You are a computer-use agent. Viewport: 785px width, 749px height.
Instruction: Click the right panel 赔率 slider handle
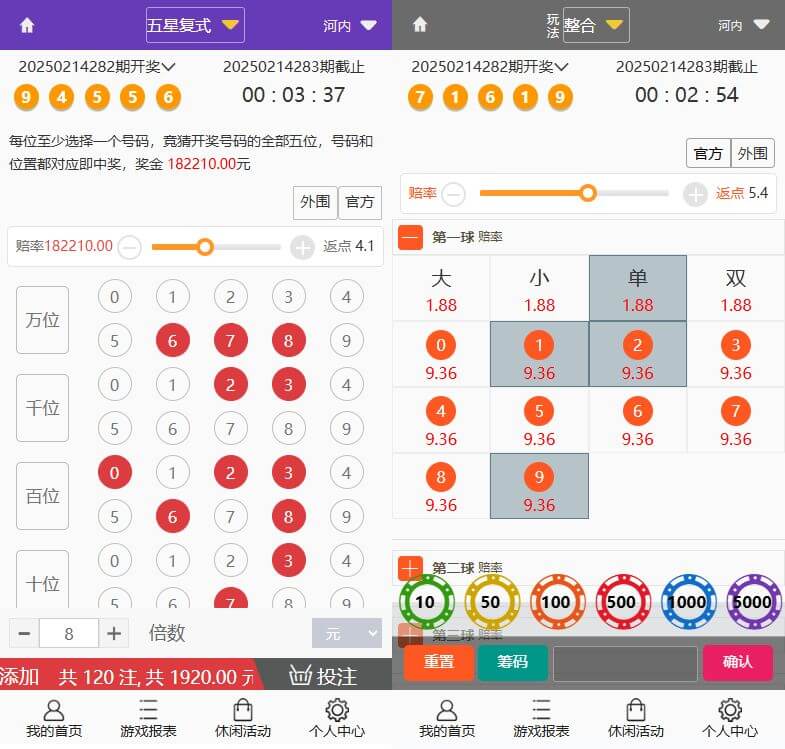click(588, 193)
